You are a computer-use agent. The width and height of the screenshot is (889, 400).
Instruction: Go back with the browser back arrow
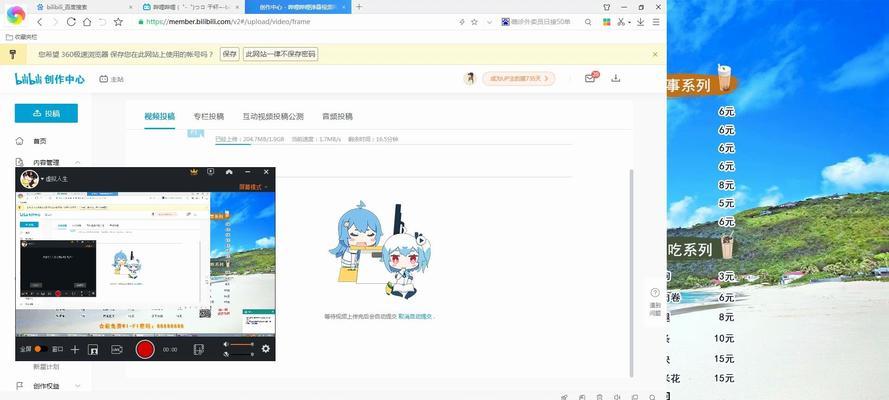click(x=39, y=22)
